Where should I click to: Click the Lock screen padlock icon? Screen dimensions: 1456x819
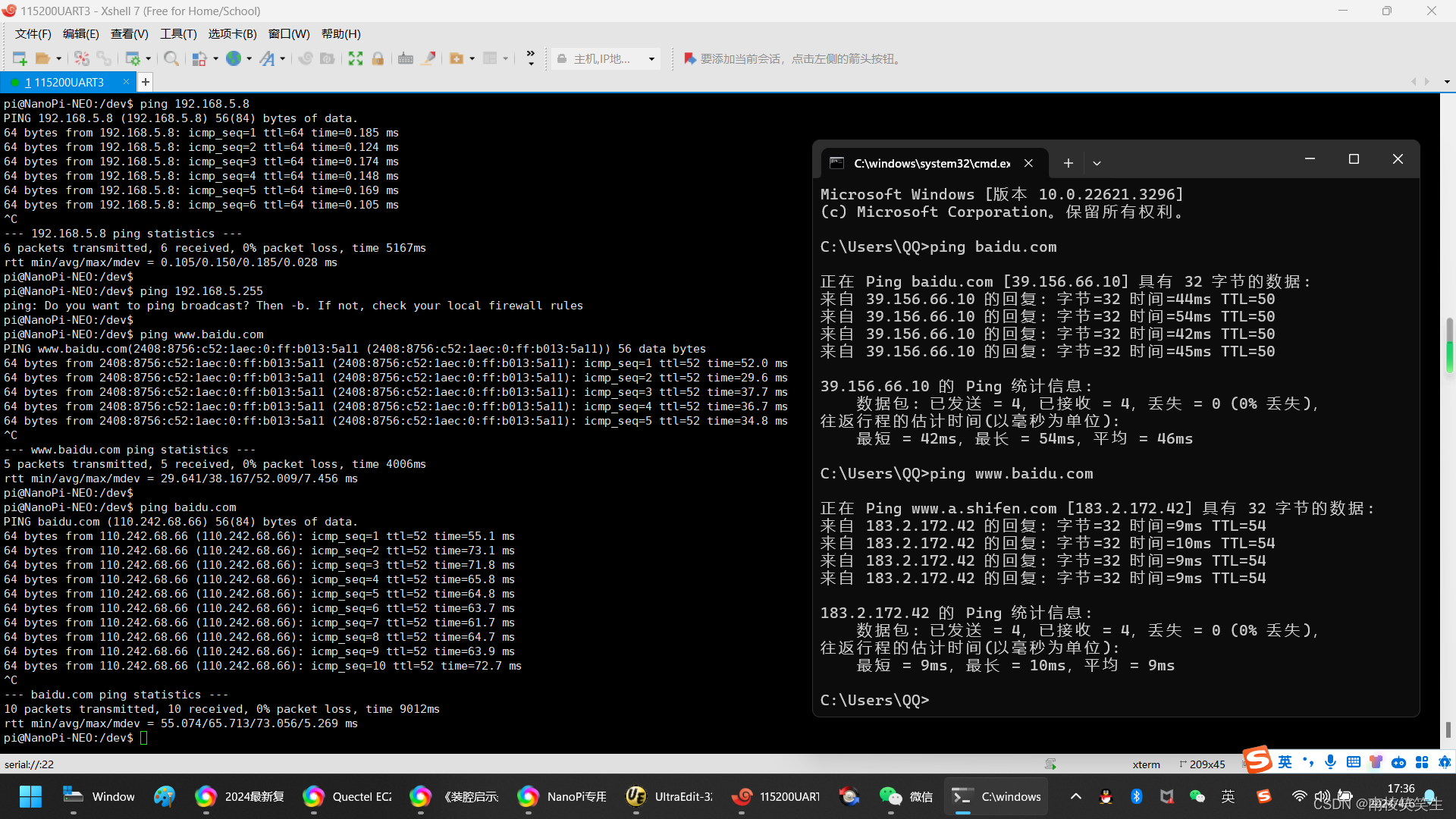(378, 58)
